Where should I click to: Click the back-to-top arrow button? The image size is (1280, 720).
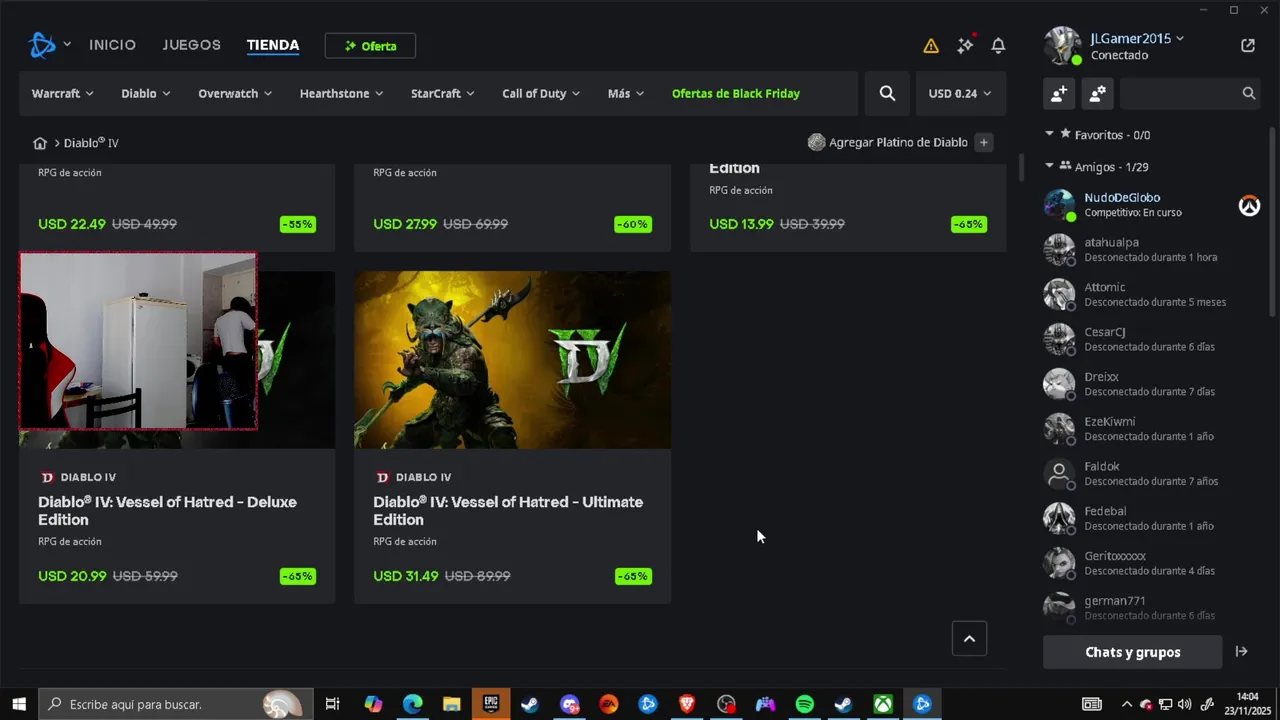click(x=969, y=638)
